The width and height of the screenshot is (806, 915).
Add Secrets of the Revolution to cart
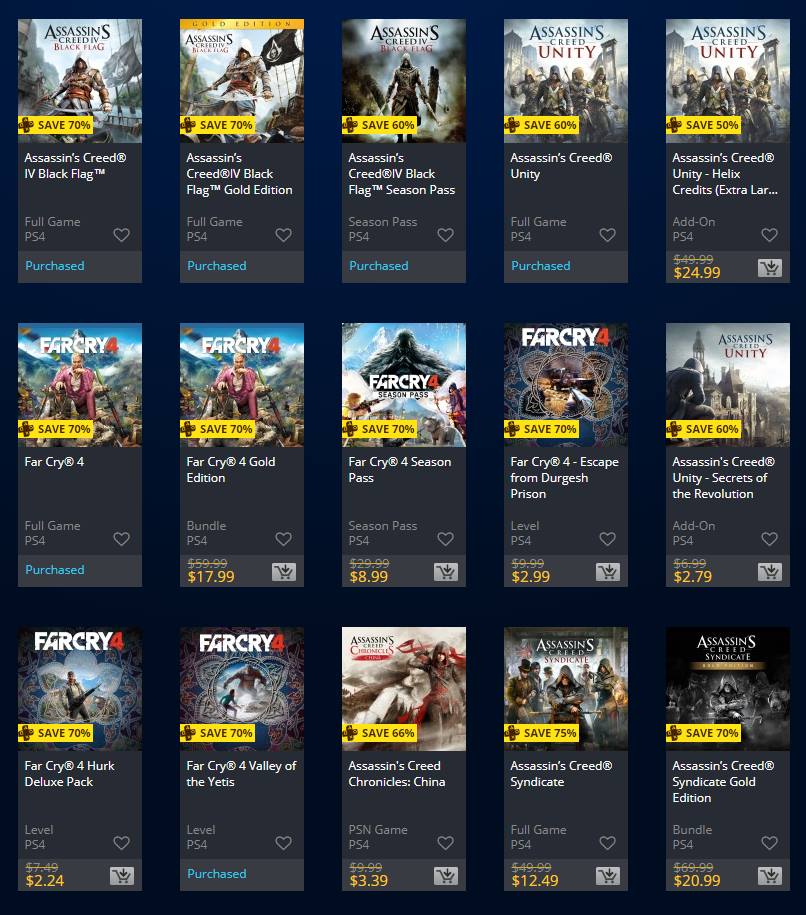769,572
